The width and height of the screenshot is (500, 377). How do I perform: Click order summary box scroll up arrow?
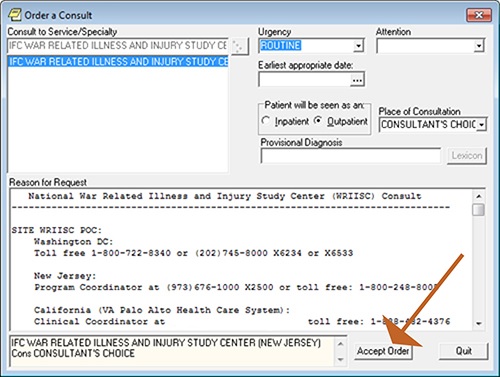click(x=340, y=344)
